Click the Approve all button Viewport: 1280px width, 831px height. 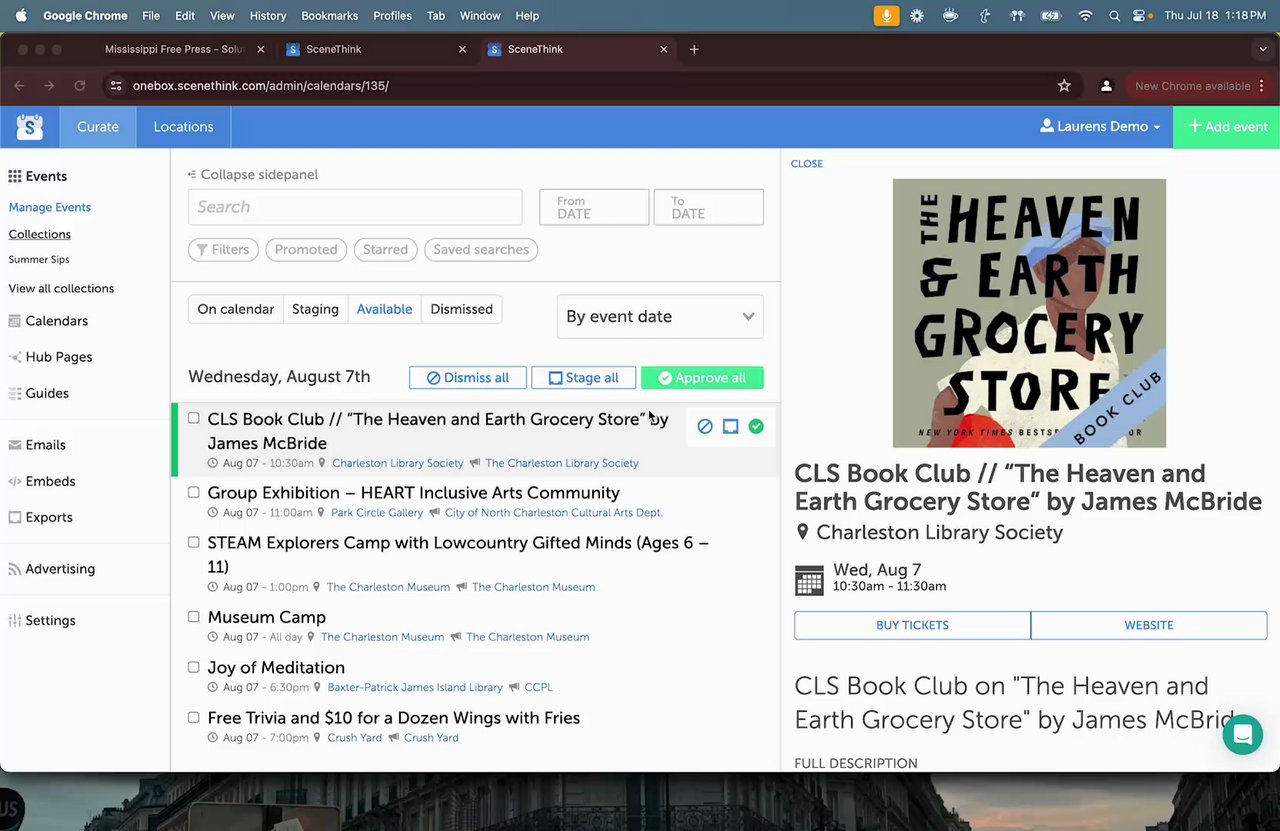click(702, 378)
